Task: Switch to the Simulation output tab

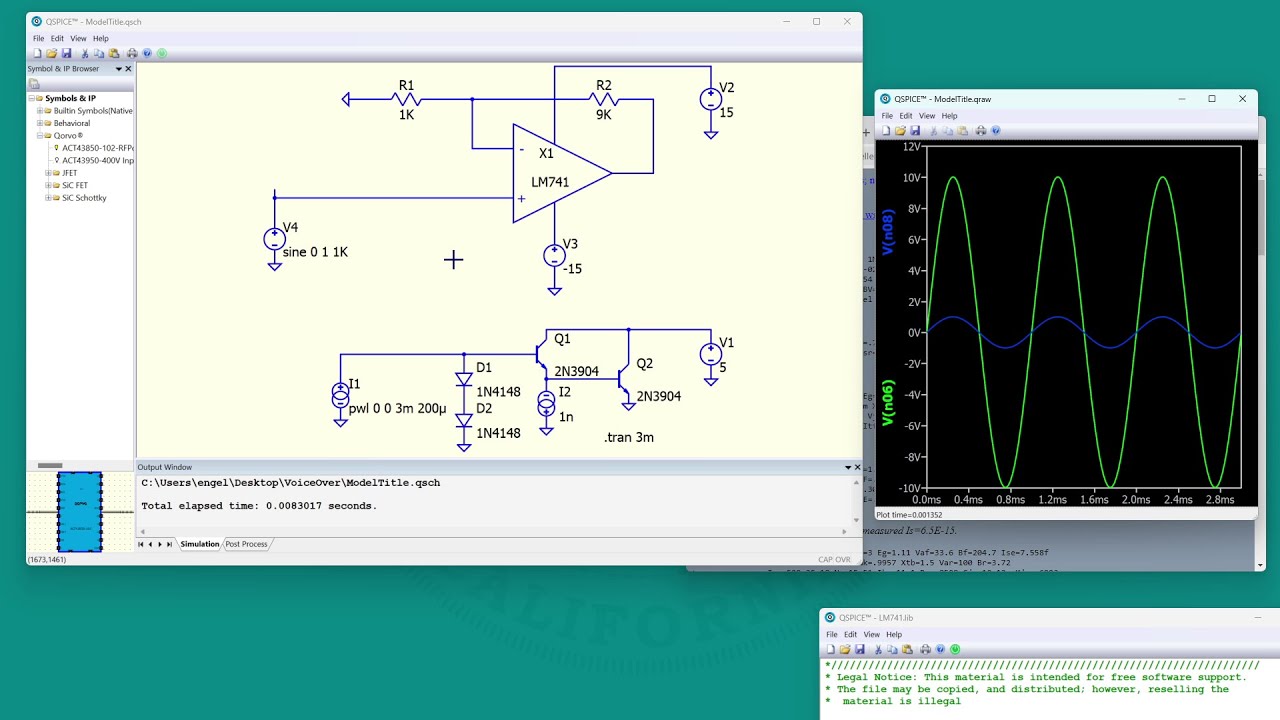Action: coord(199,544)
